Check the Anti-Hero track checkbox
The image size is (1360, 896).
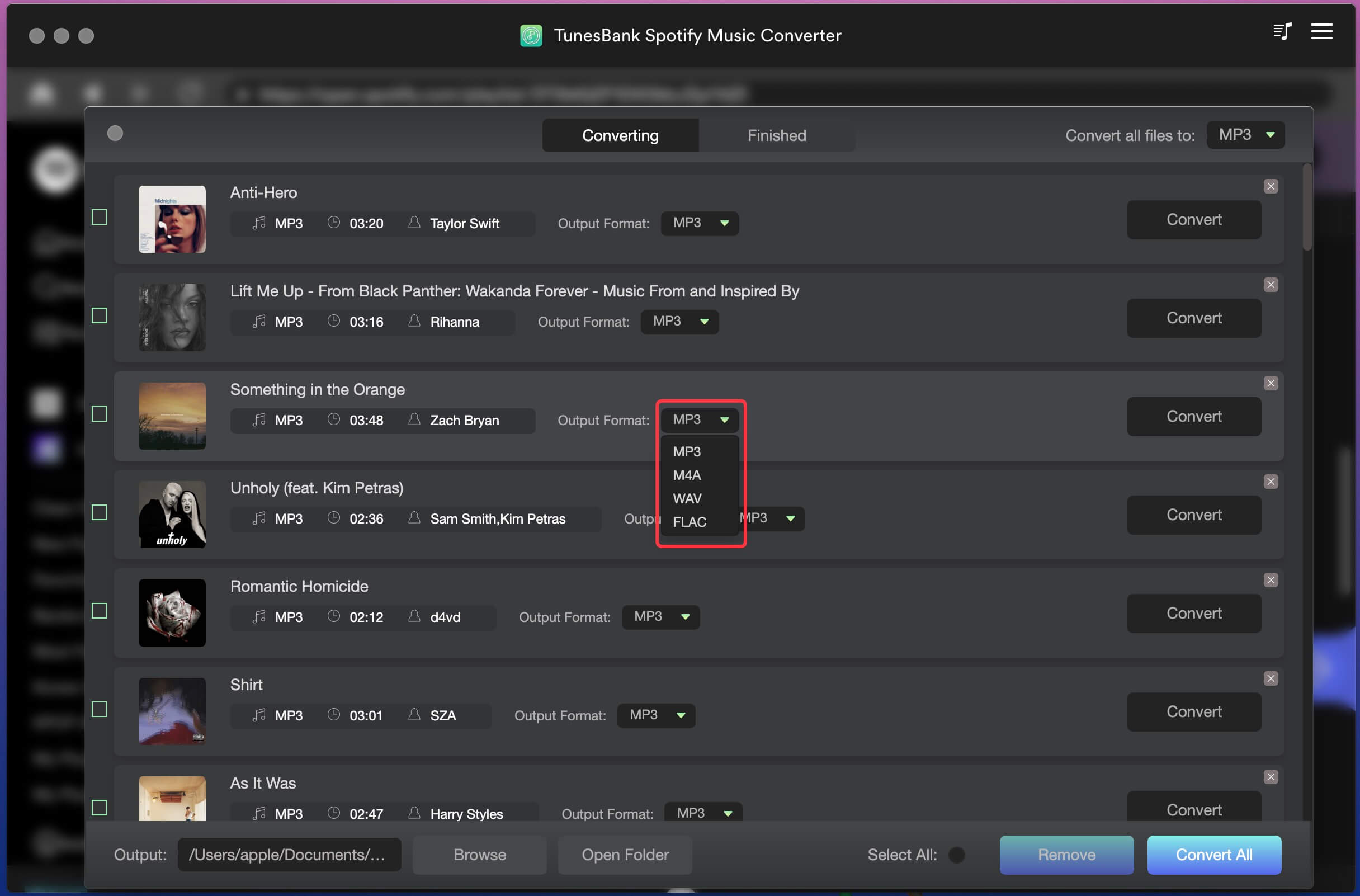[100, 217]
